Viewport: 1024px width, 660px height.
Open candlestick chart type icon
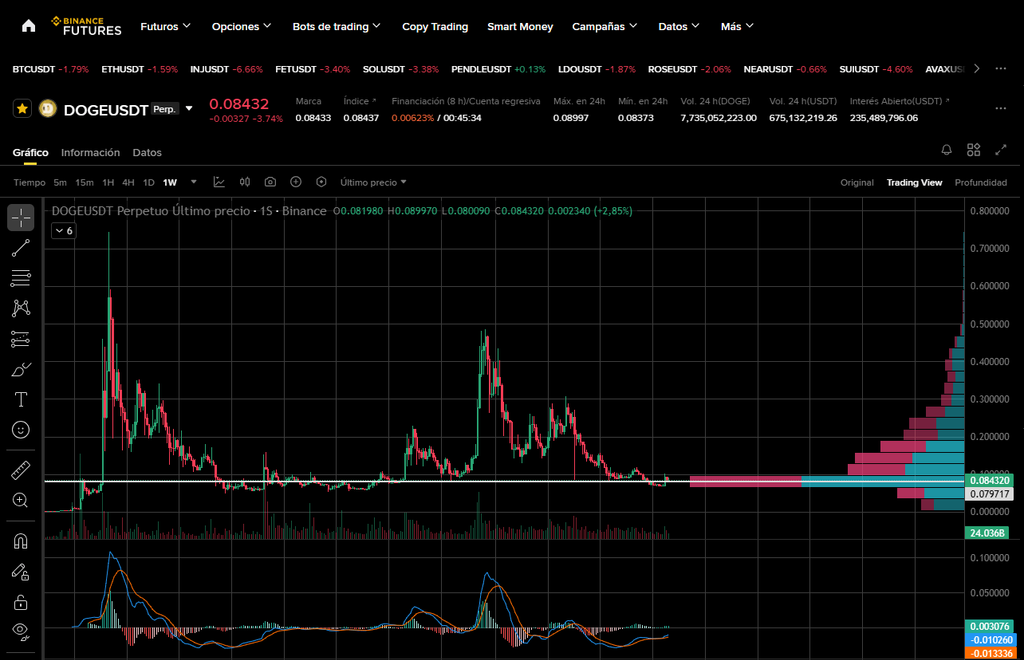[x=245, y=182]
